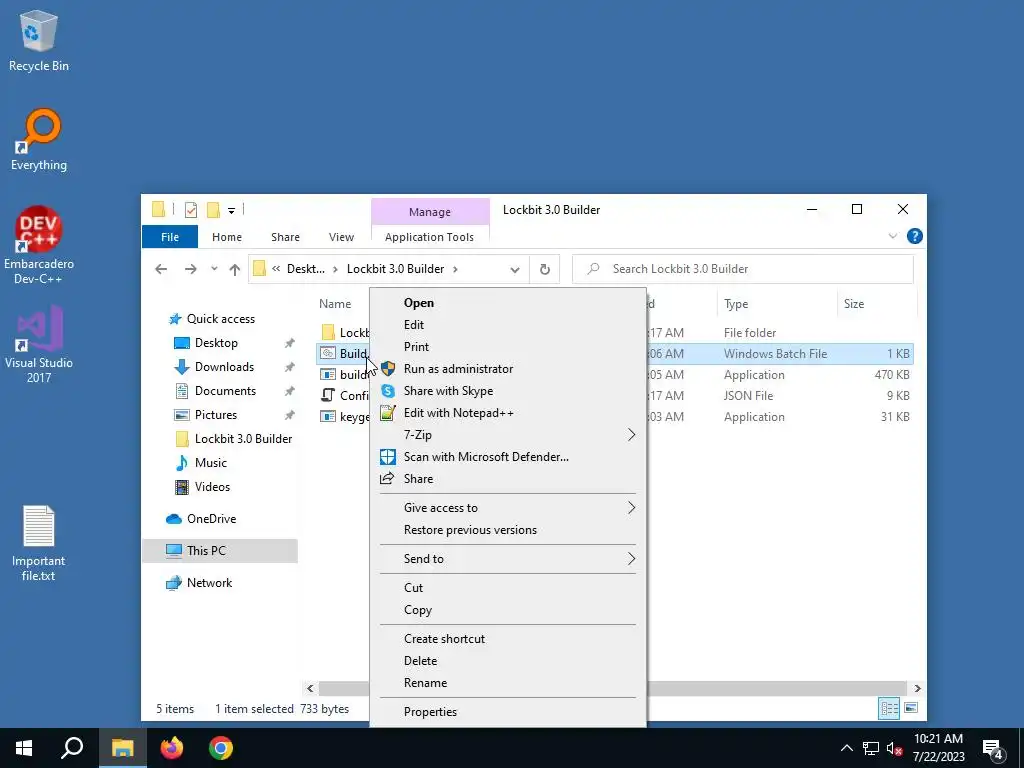
Task: Click the Windows Start button
Action: pos(24,748)
